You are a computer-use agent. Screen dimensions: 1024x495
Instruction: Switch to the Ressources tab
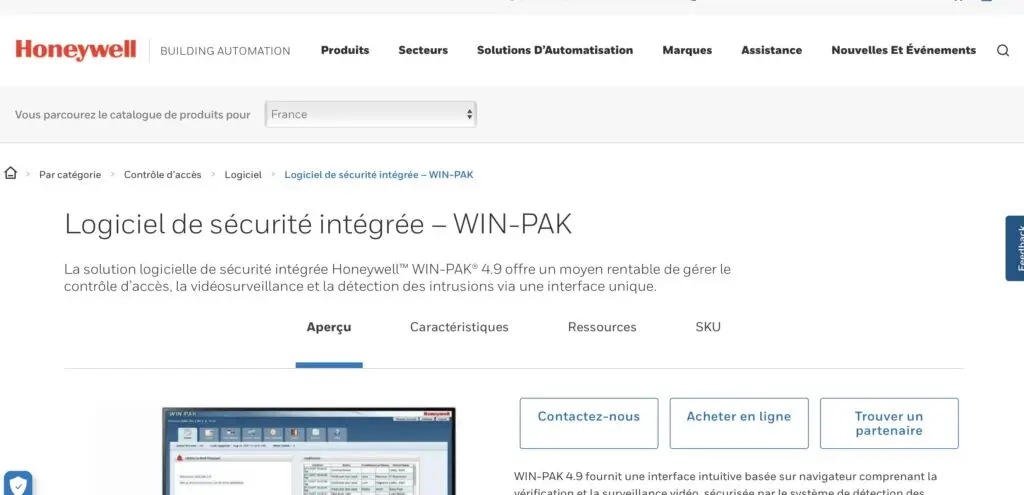[x=602, y=327]
